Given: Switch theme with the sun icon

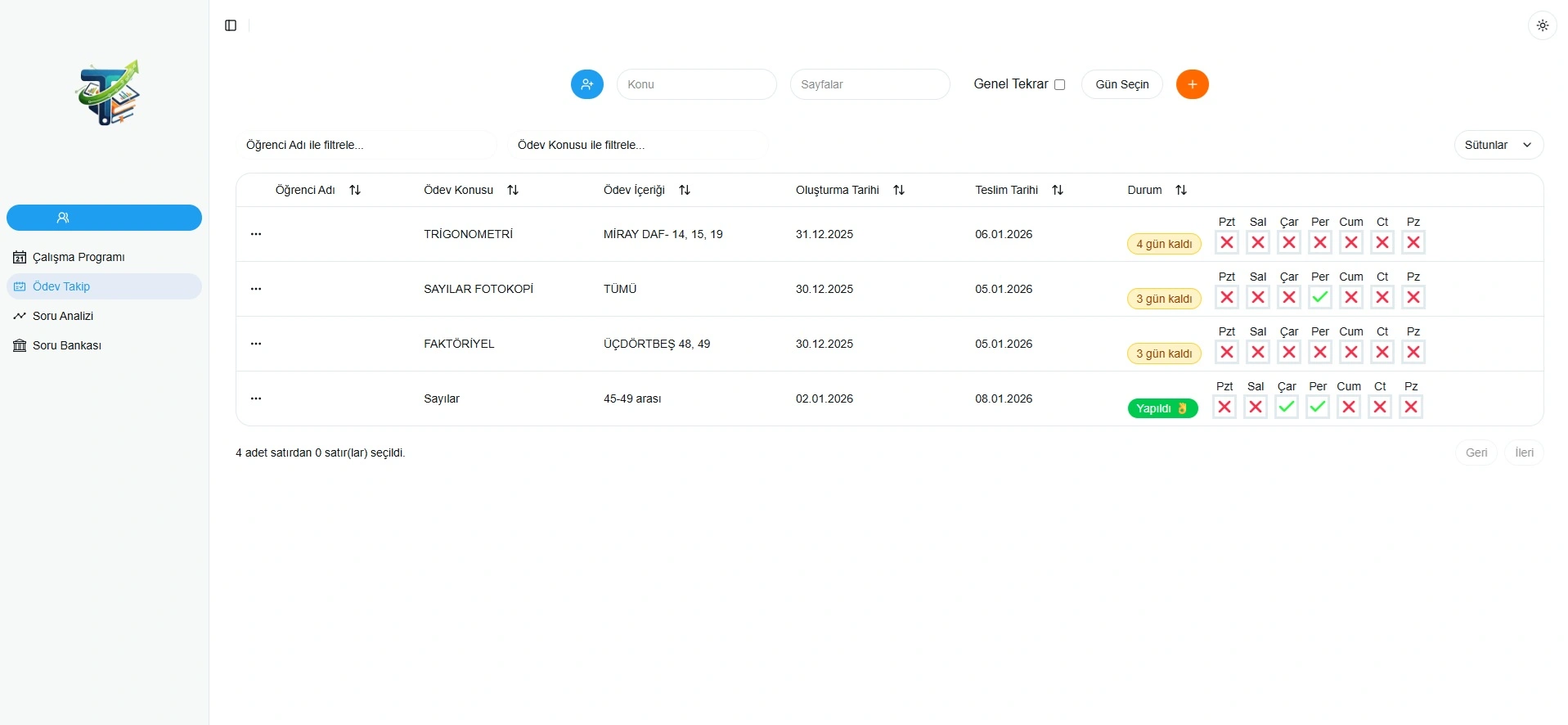Looking at the screenshot, I should (1543, 25).
